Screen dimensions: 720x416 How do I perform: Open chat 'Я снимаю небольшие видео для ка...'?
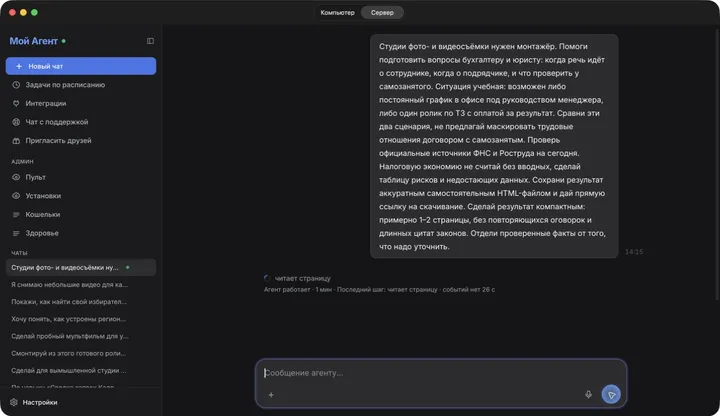coord(81,285)
